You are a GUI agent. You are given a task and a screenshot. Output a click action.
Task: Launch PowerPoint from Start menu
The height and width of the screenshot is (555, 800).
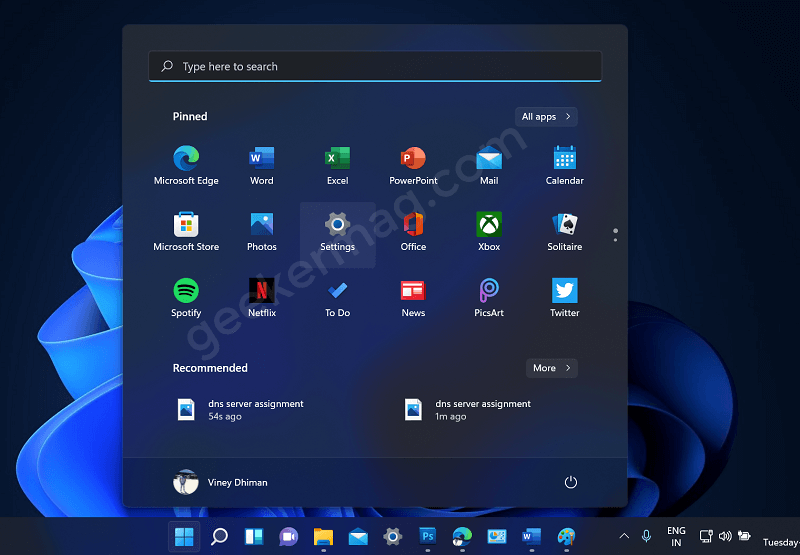tap(413, 166)
